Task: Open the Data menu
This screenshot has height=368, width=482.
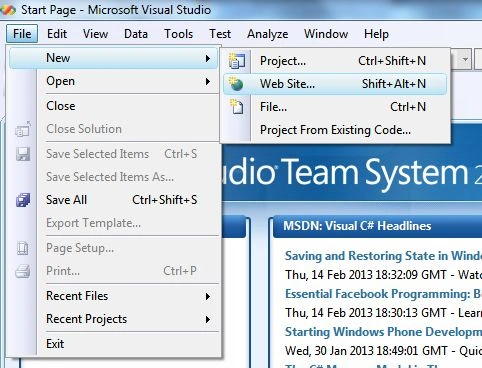Action: (136, 34)
